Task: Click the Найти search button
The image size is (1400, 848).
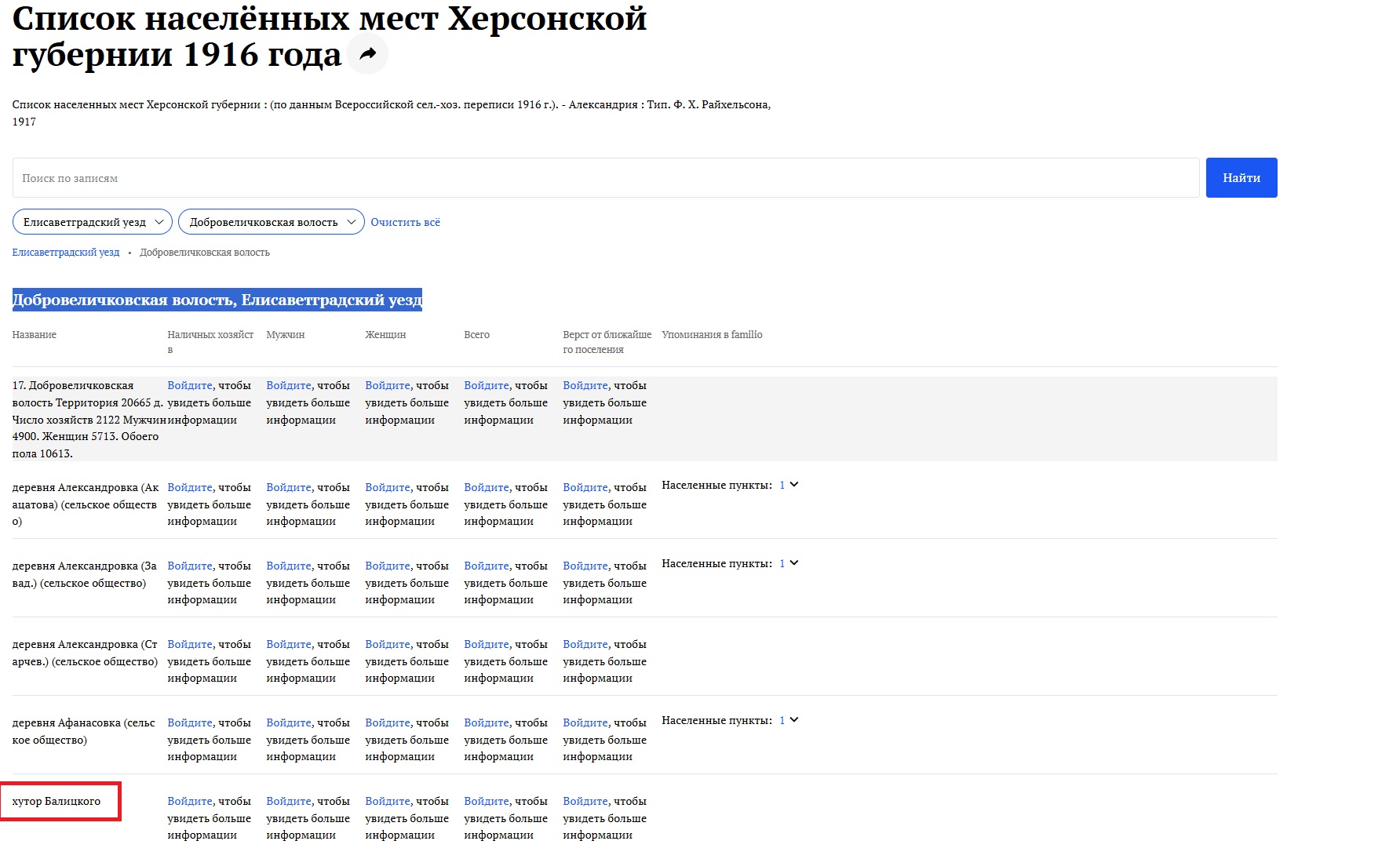Action: [x=1241, y=178]
